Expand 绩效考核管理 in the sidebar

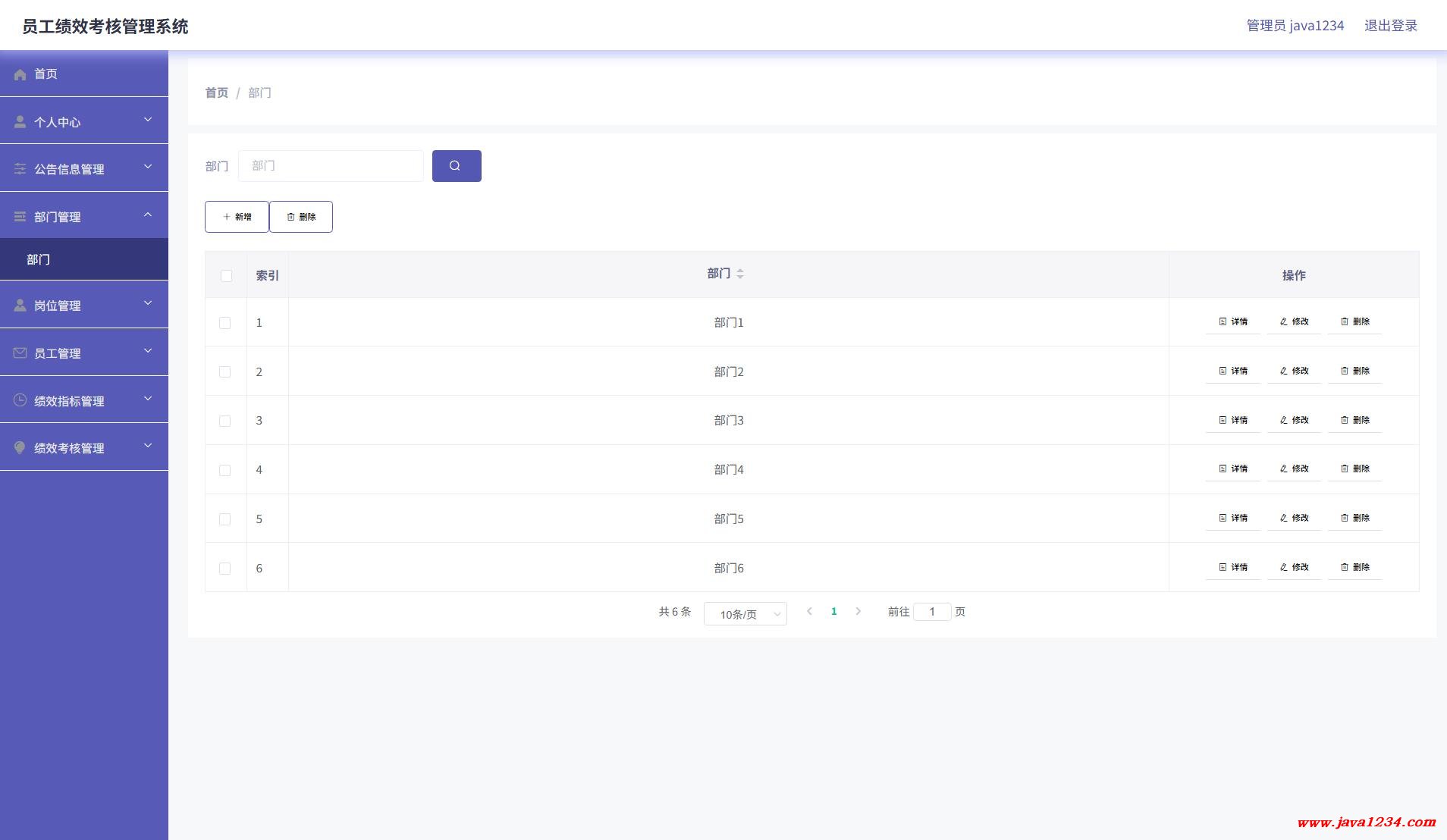coord(83,448)
